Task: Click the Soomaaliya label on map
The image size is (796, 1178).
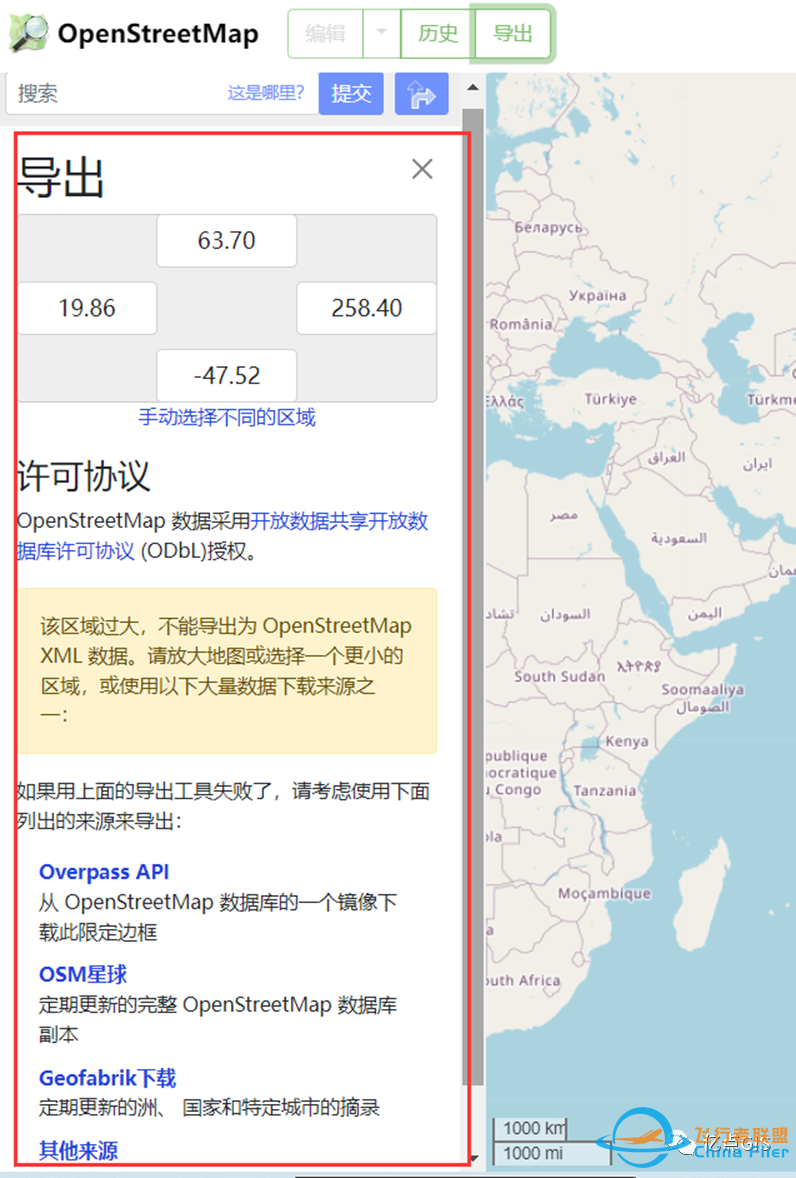Action: point(702,689)
